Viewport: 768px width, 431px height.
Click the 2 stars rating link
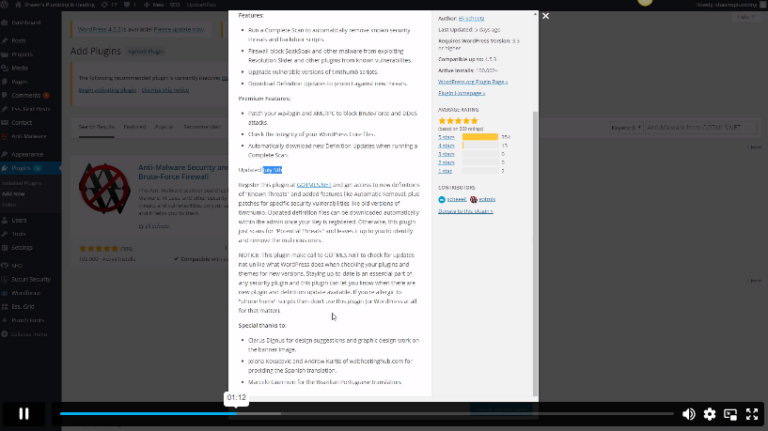[x=446, y=163]
